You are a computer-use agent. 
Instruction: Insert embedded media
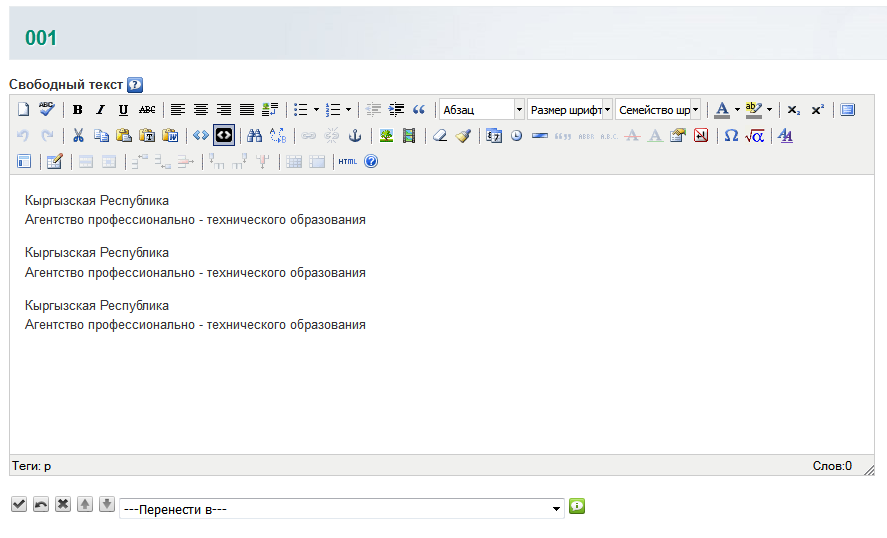pos(409,135)
